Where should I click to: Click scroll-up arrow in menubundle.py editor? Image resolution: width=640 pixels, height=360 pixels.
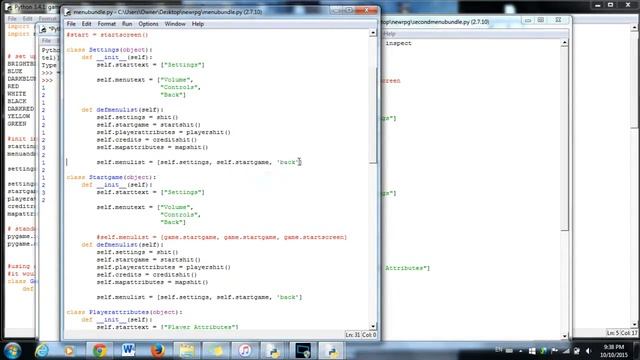click(x=373, y=33)
